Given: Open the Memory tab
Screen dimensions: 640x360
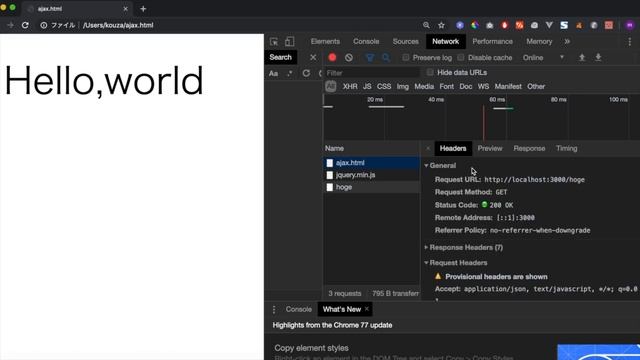Looking at the screenshot, I should point(539,42).
